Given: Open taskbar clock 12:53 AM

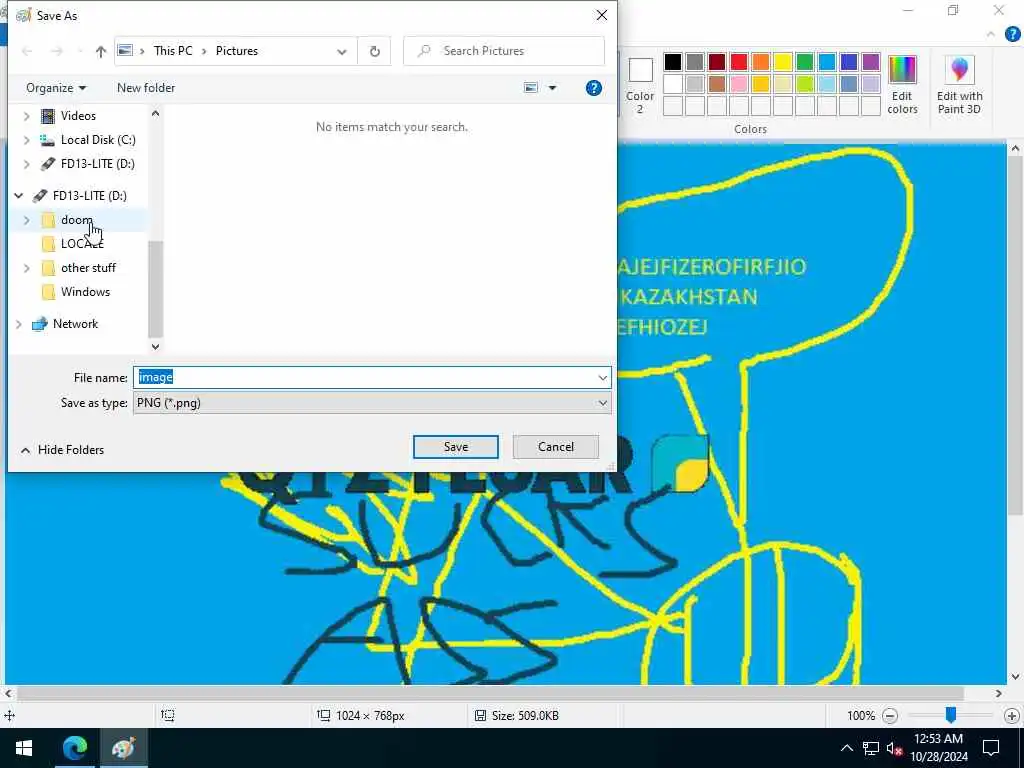Looking at the screenshot, I should (939, 748).
